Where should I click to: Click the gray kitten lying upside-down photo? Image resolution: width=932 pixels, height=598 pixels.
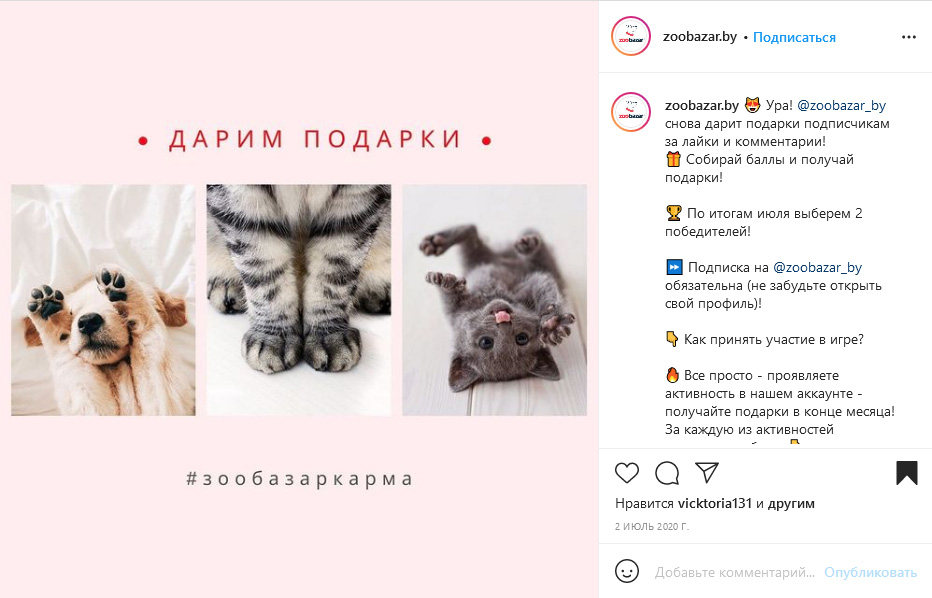coord(495,300)
